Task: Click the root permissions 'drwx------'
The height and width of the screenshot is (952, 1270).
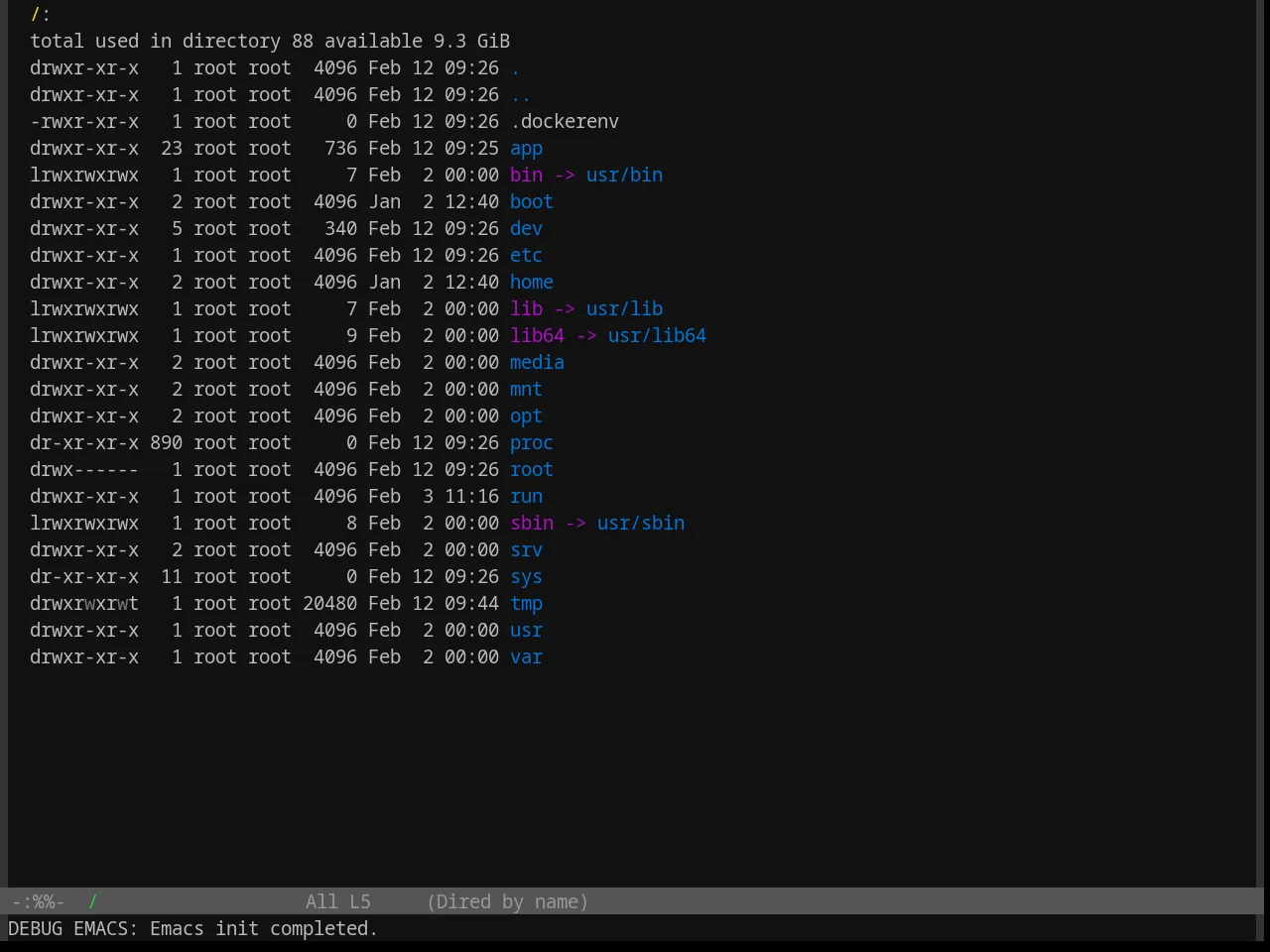Action: click(84, 470)
